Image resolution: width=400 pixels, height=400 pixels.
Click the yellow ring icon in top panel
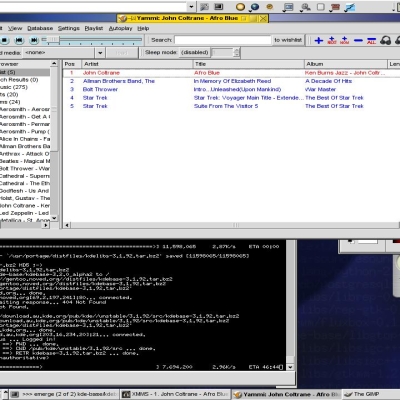(x=240, y=7)
